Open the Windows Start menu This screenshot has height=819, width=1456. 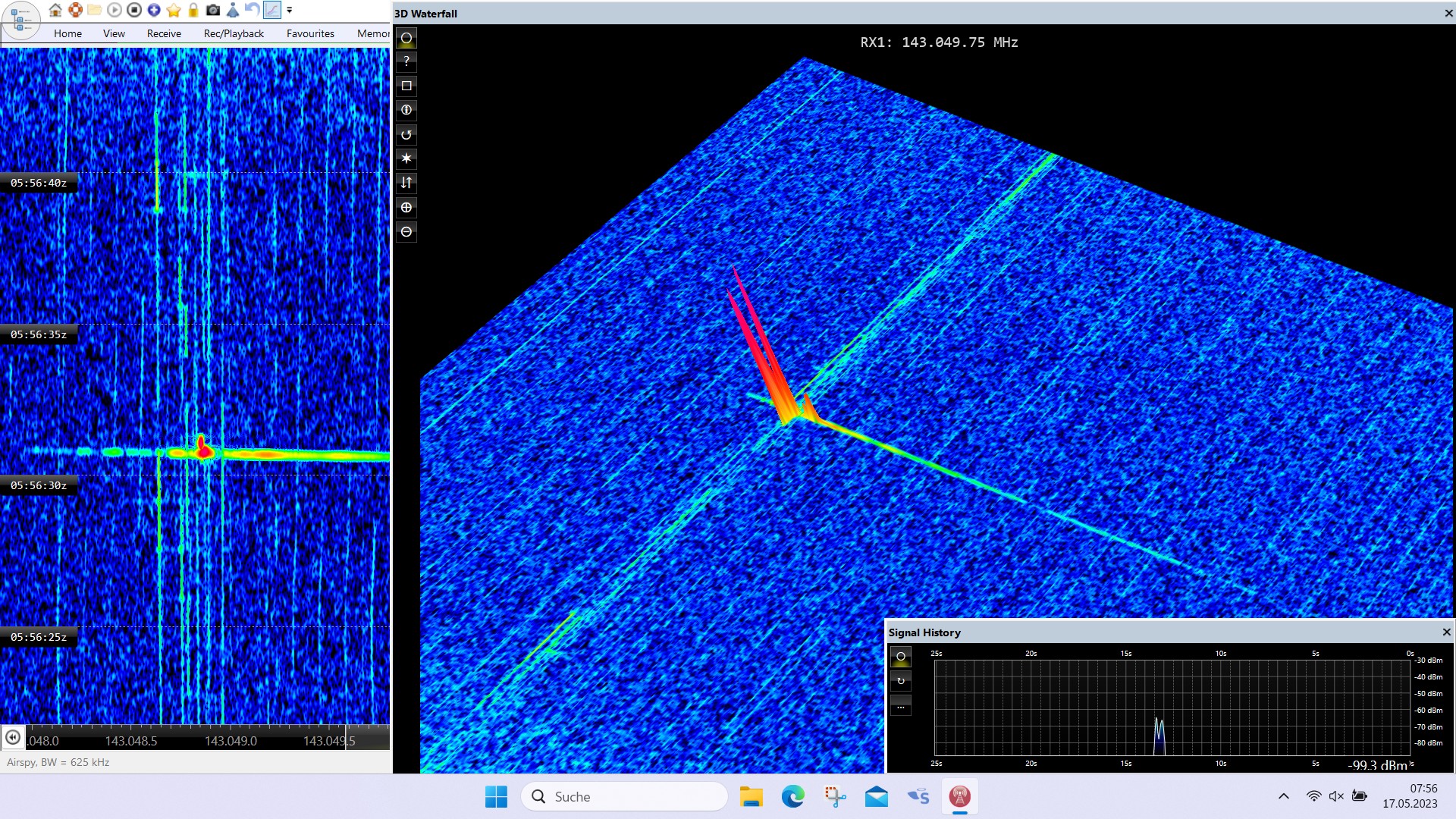(497, 796)
